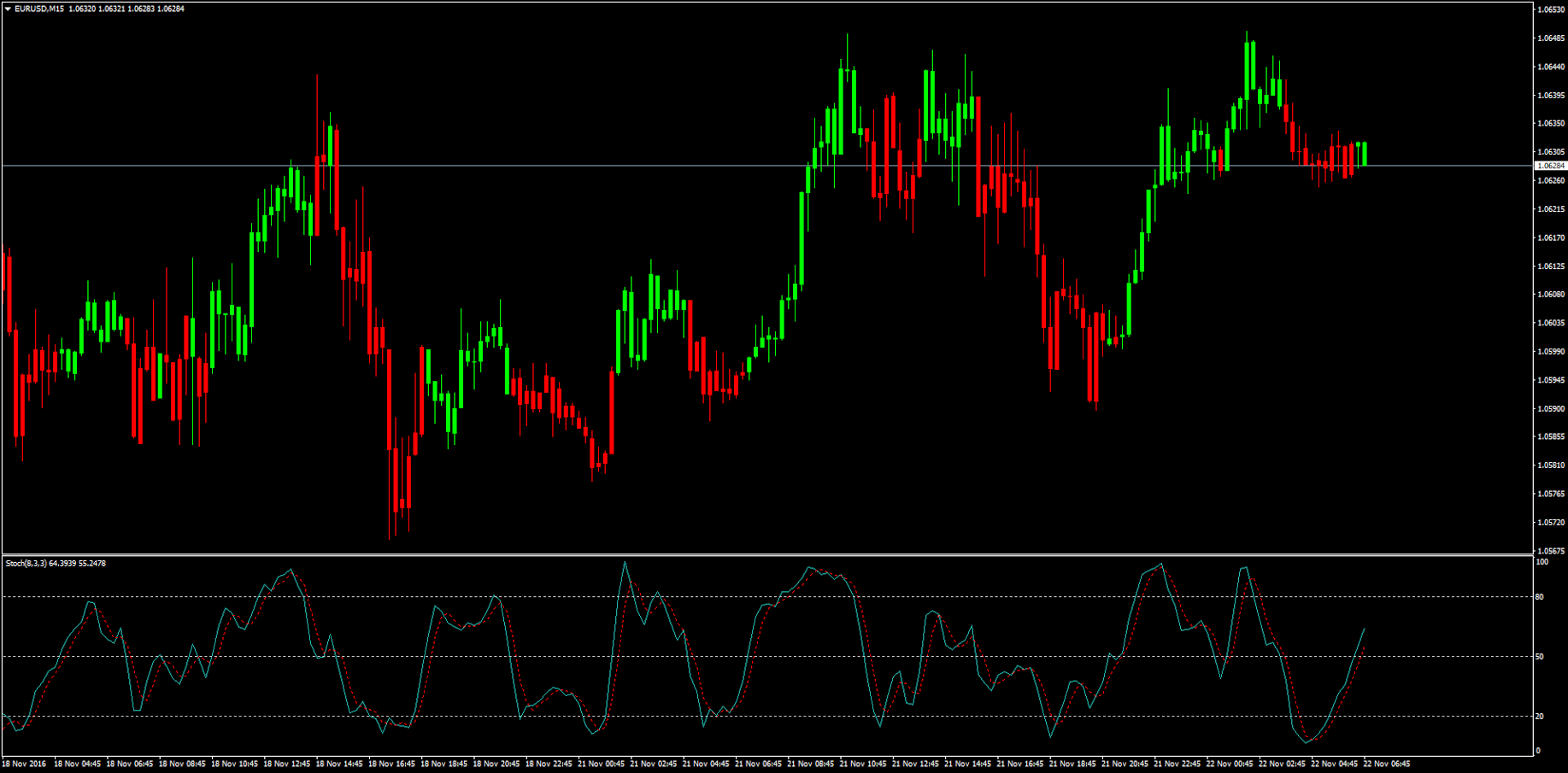Screen dimensions: 1568x773
Task: Click the 18 Nov 2016 date label
Action: [x=24, y=764]
